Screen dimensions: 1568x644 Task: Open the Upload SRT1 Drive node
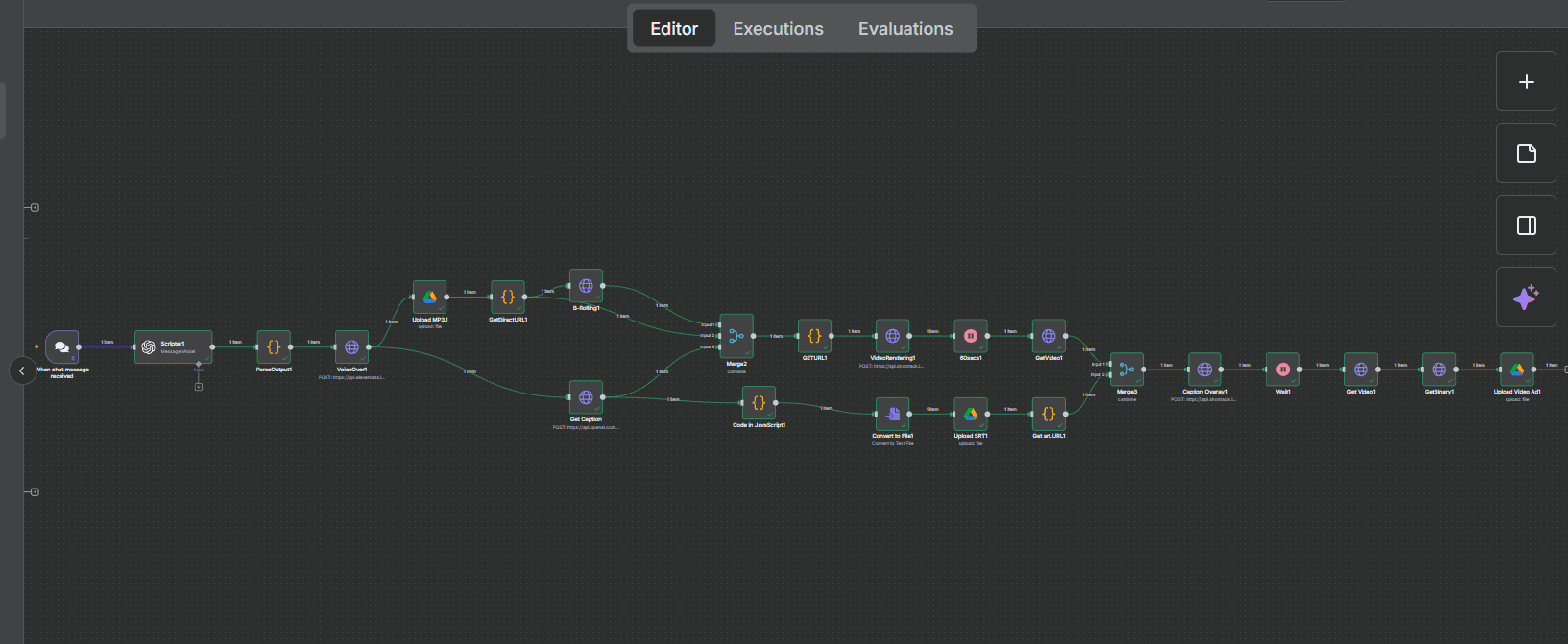pos(971,414)
